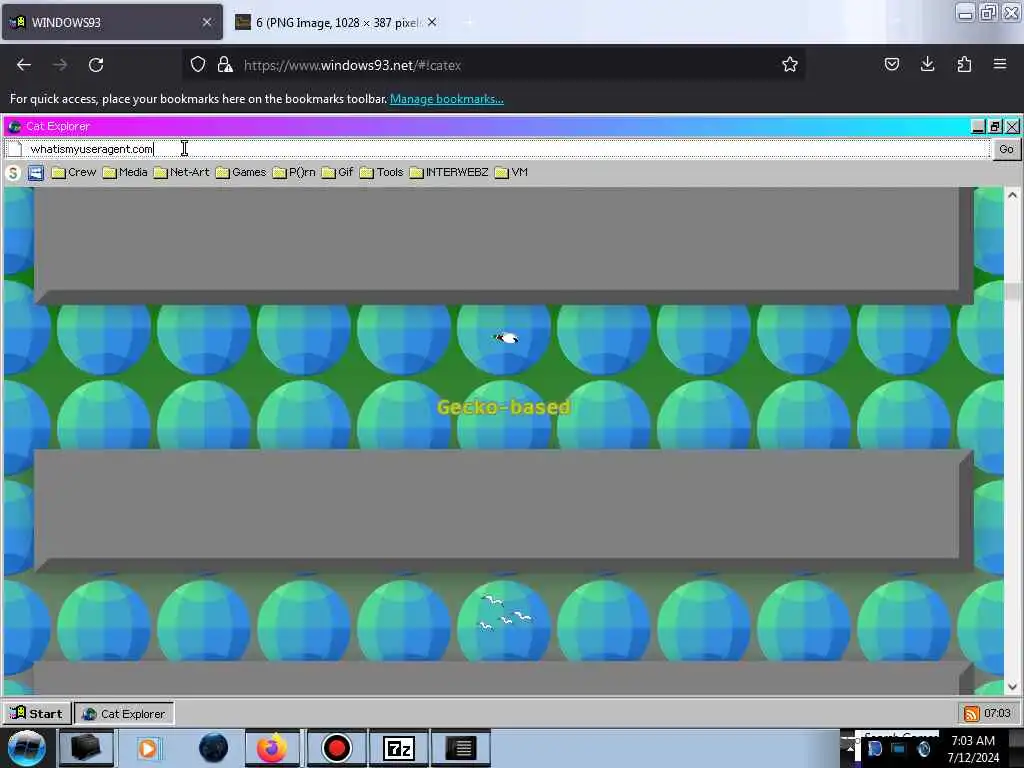Open the Firefox hamburger menu
The height and width of the screenshot is (768, 1024).
[x=1000, y=64]
